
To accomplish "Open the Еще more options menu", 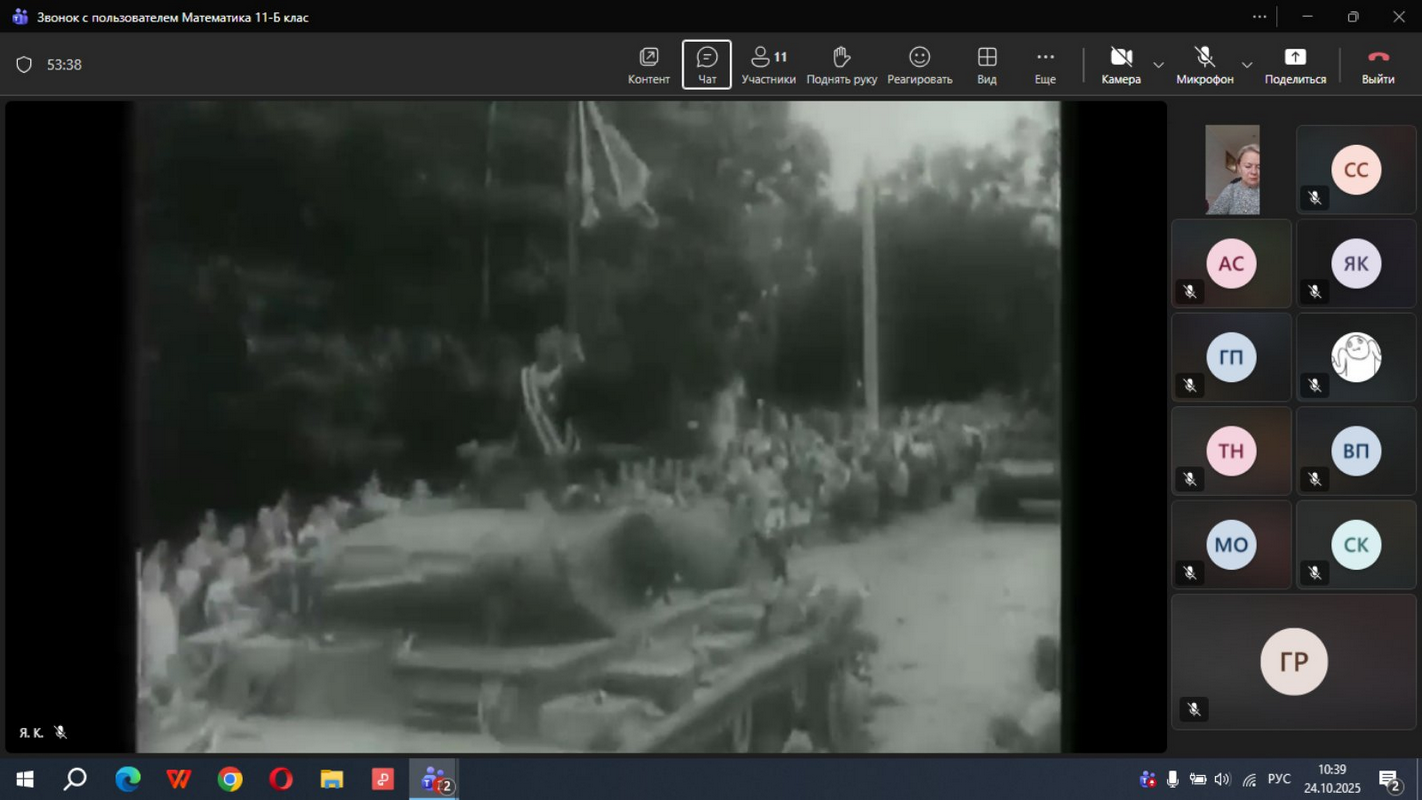I will coord(1045,65).
